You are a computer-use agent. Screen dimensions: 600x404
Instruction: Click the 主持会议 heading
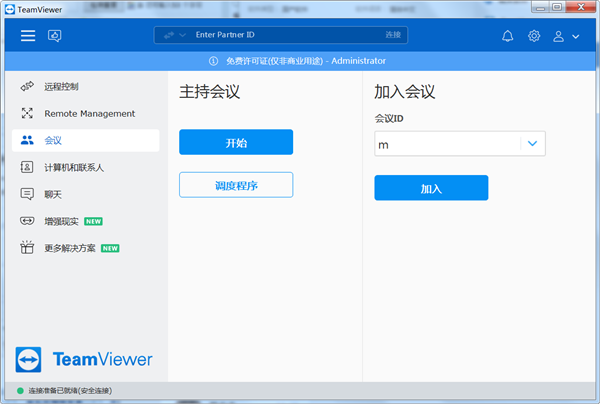pyautogui.click(x=209, y=92)
